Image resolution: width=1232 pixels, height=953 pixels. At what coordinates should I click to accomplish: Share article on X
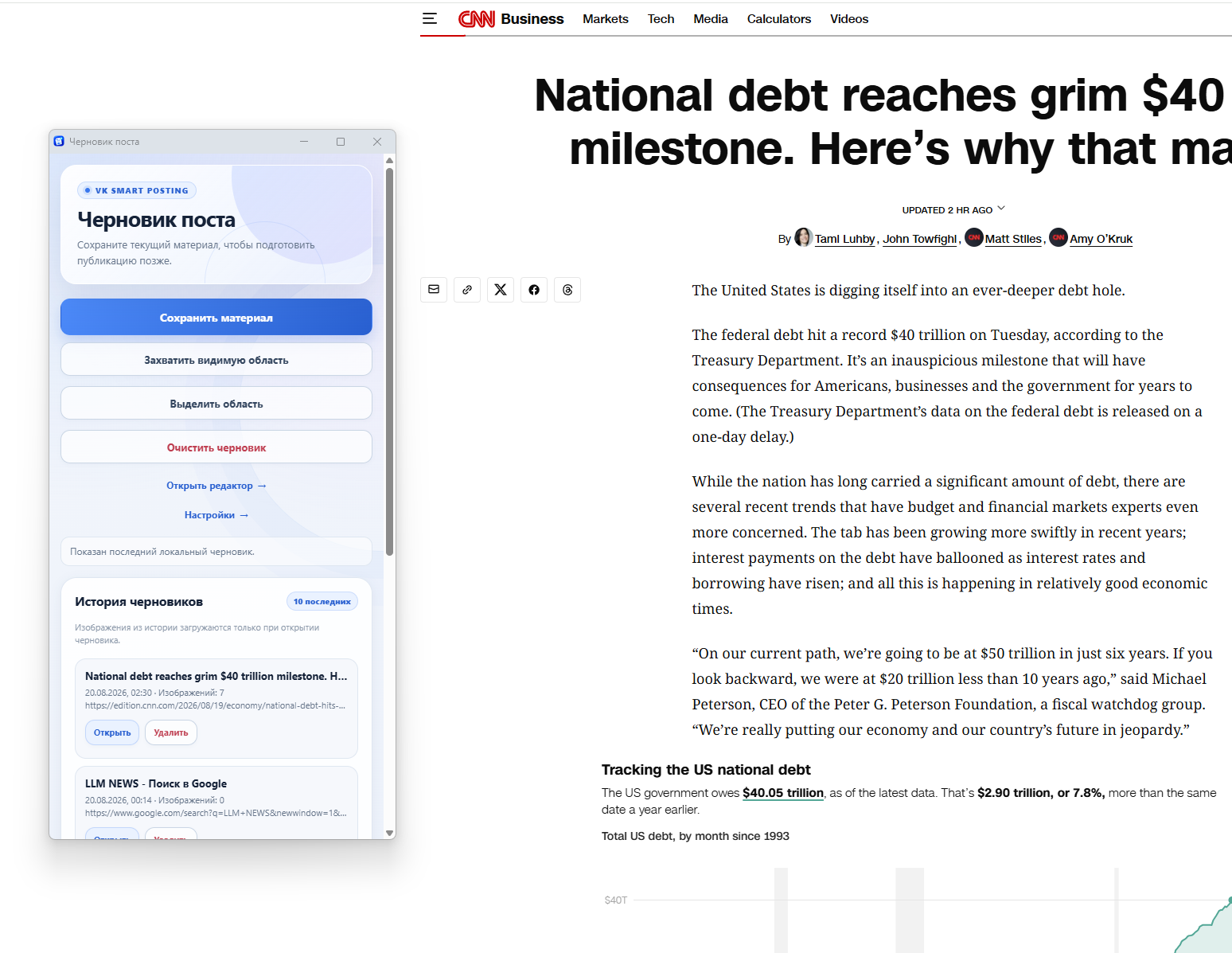pyautogui.click(x=501, y=290)
